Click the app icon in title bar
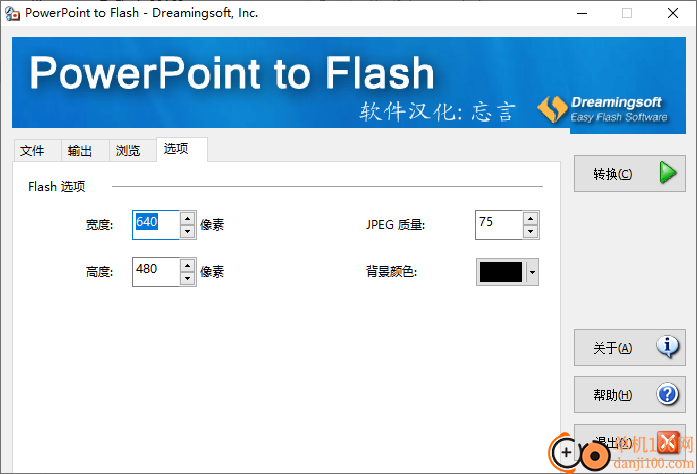Screen dimensions: 697x474 12,13
